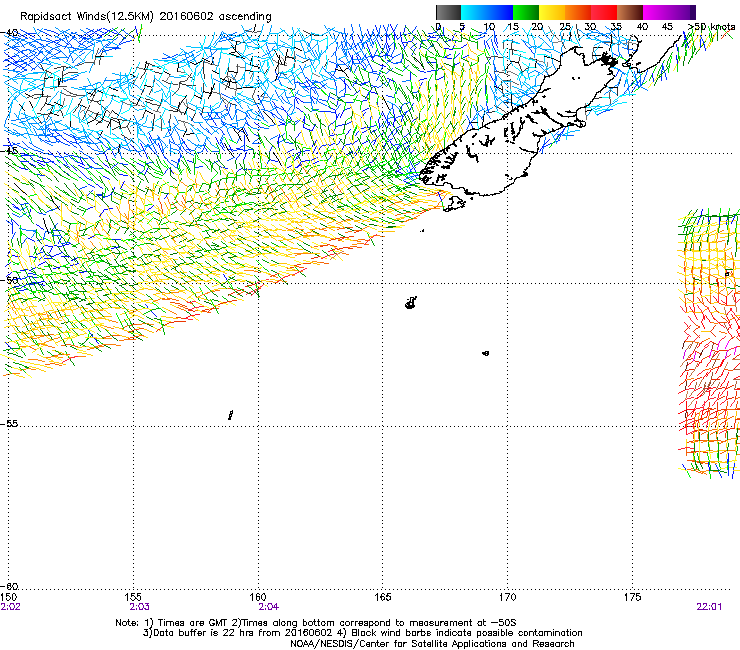Click the purple "22:01" time label
This screenshot has width=740, height=650.
[709, 607]
